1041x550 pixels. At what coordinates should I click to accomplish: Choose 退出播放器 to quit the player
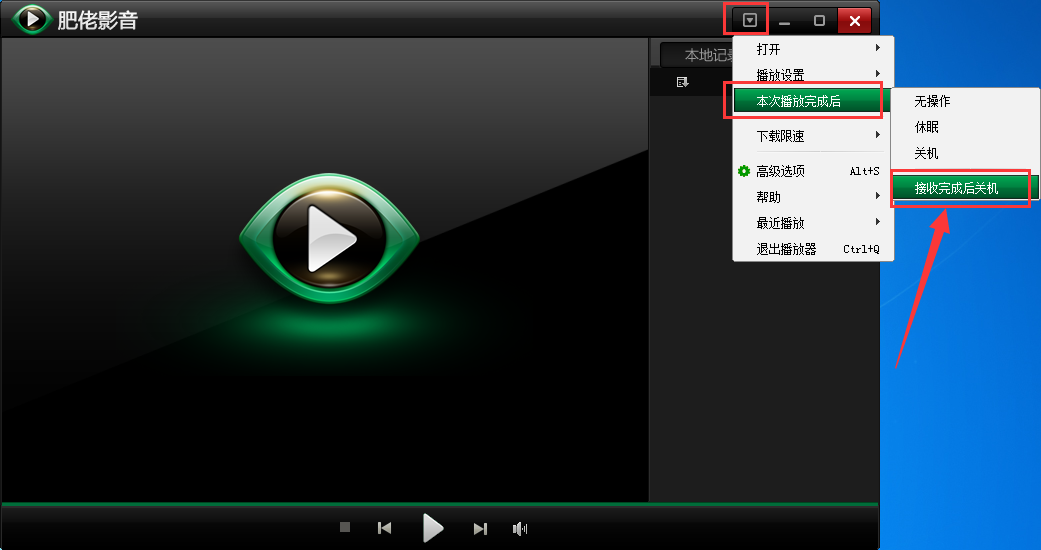(x=813, y=249)
